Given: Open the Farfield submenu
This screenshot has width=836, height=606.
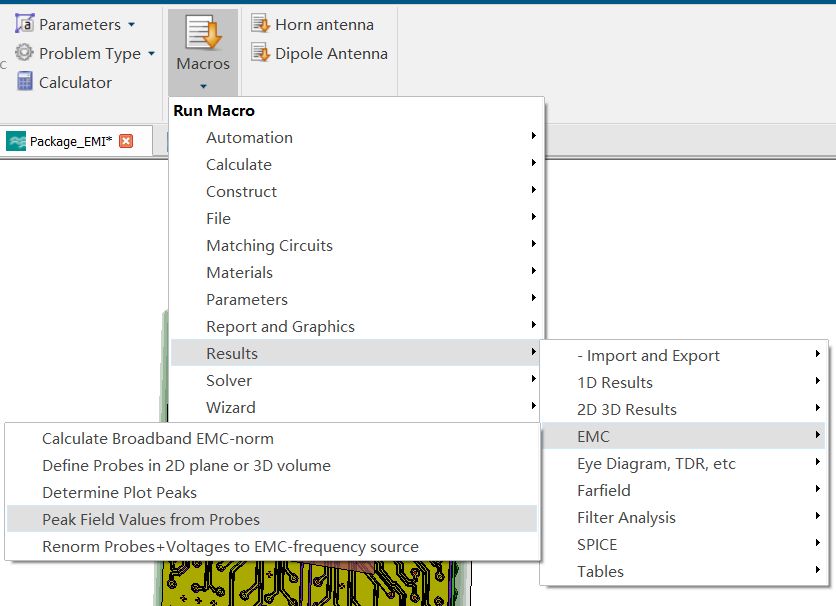Looking at the screenshot, I should (684, 490).
